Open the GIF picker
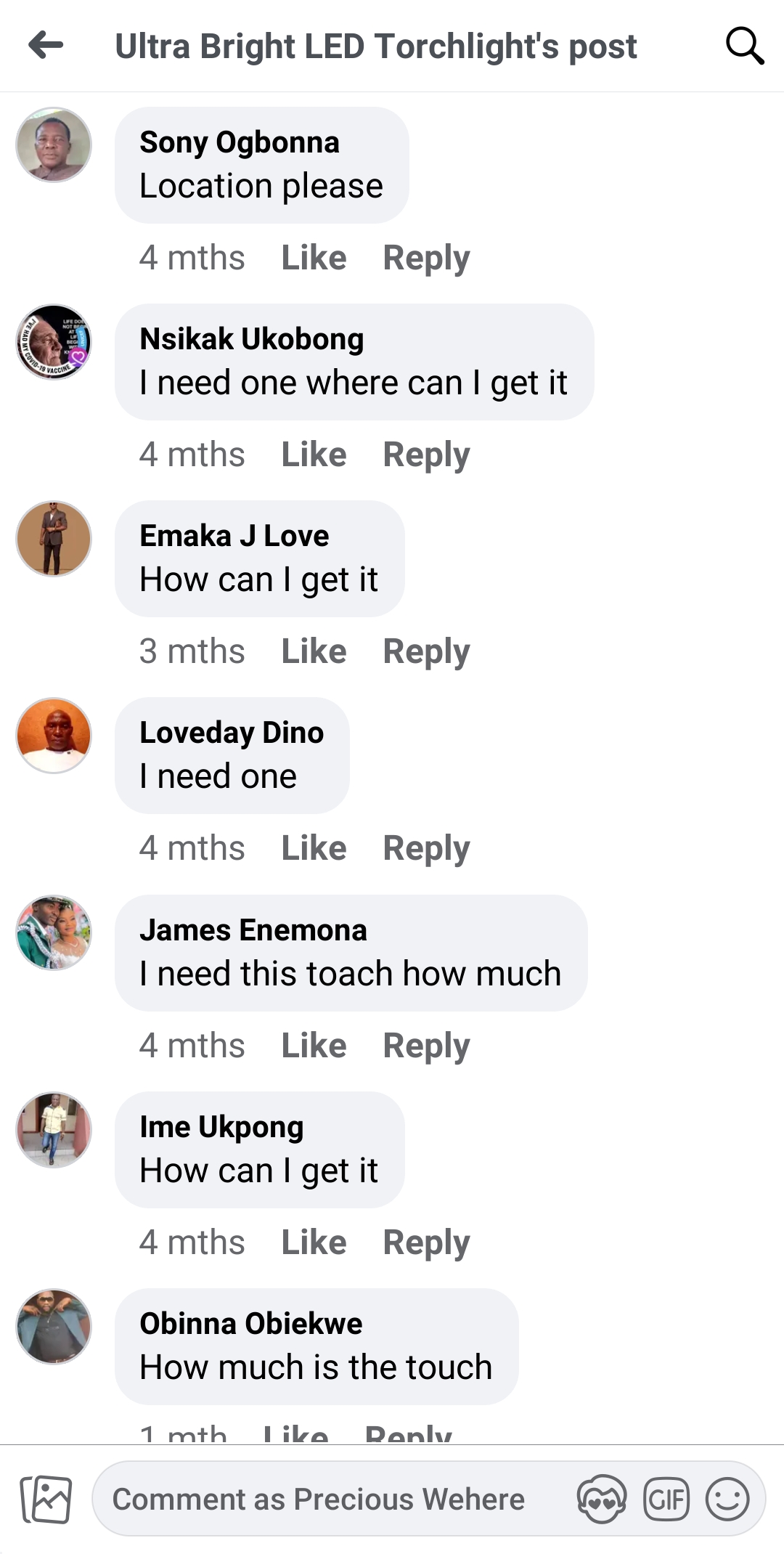 [x=666, y=1499]
